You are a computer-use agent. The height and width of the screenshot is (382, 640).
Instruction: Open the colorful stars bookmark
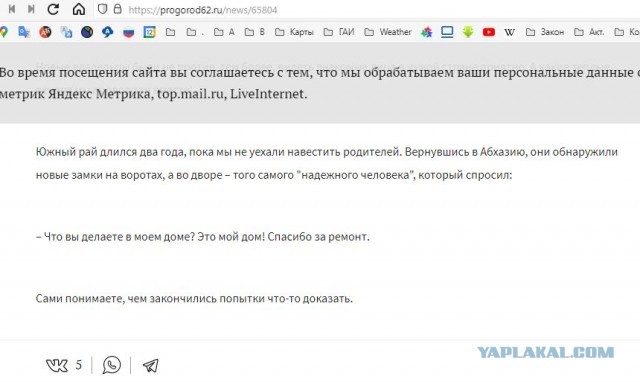[427, 32]
